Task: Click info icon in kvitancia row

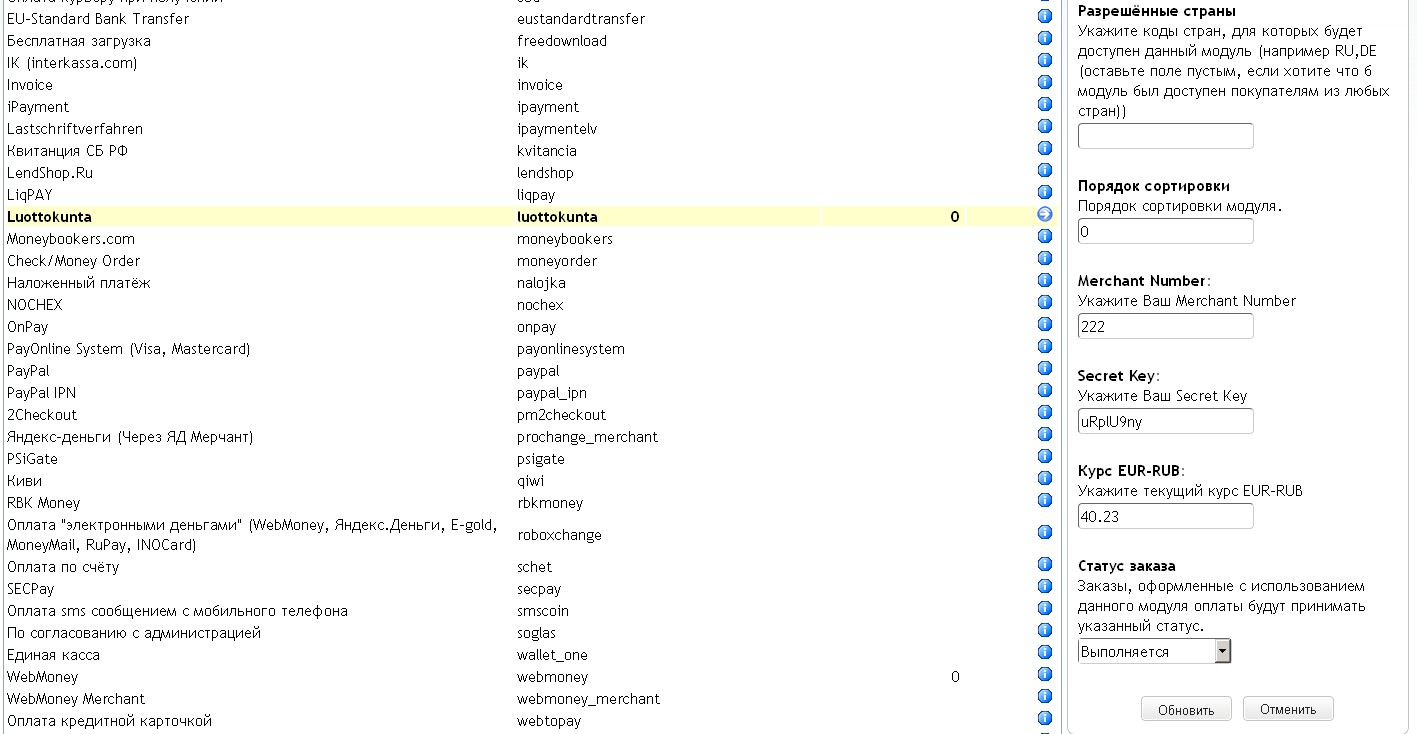Action: pos(1045,148)
